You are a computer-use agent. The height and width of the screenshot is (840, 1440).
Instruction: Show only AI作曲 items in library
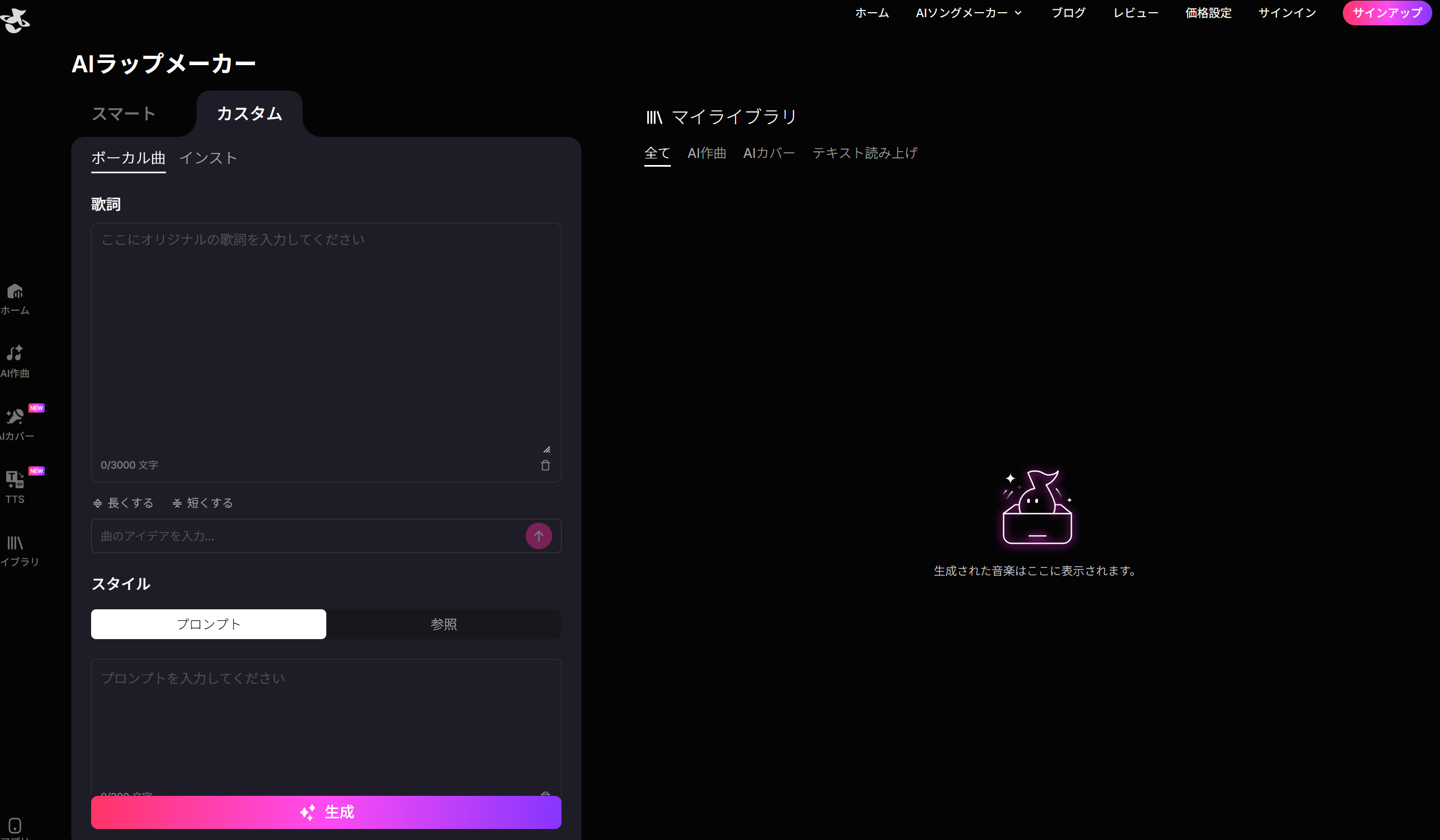[x=706, y=152]
